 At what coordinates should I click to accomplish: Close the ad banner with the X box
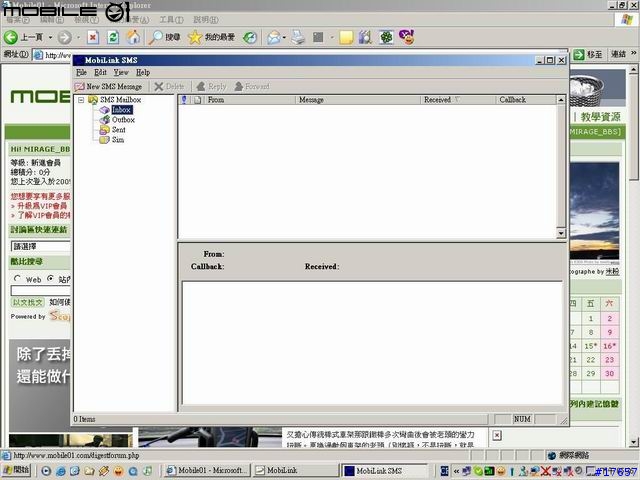click(497, 436)
